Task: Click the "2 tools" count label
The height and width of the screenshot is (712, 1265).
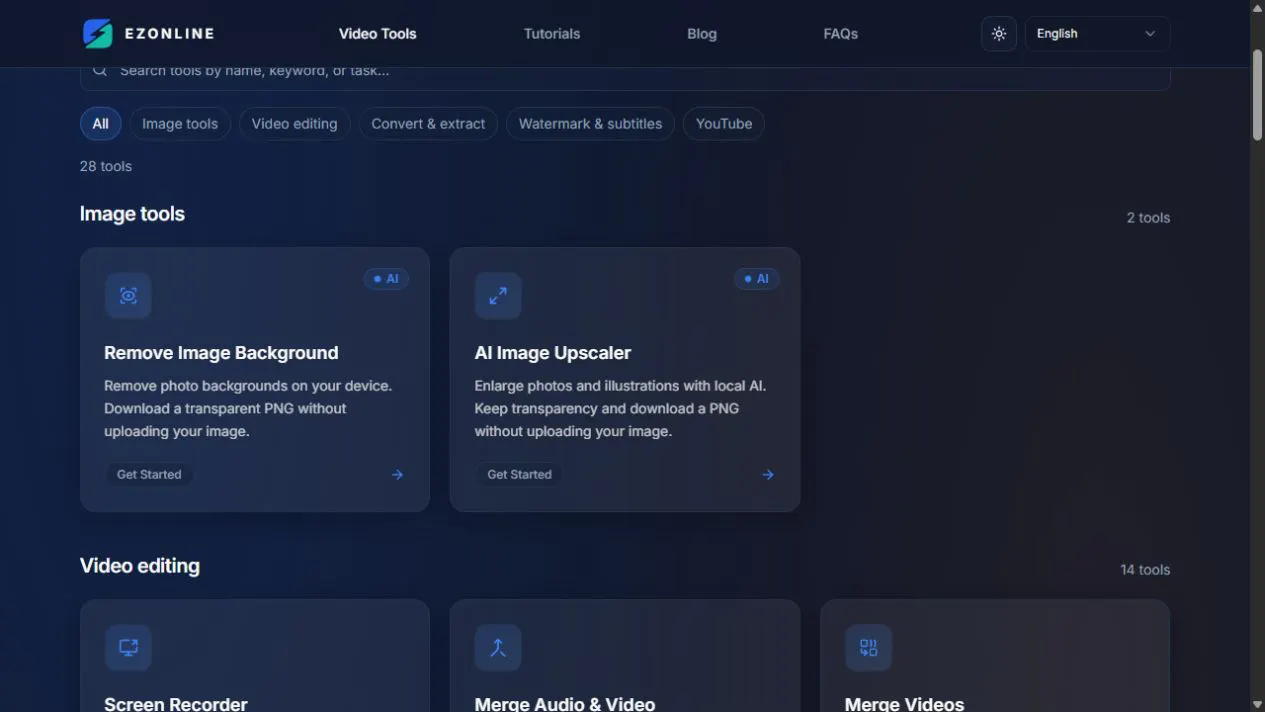Action: pos(1148,218)
